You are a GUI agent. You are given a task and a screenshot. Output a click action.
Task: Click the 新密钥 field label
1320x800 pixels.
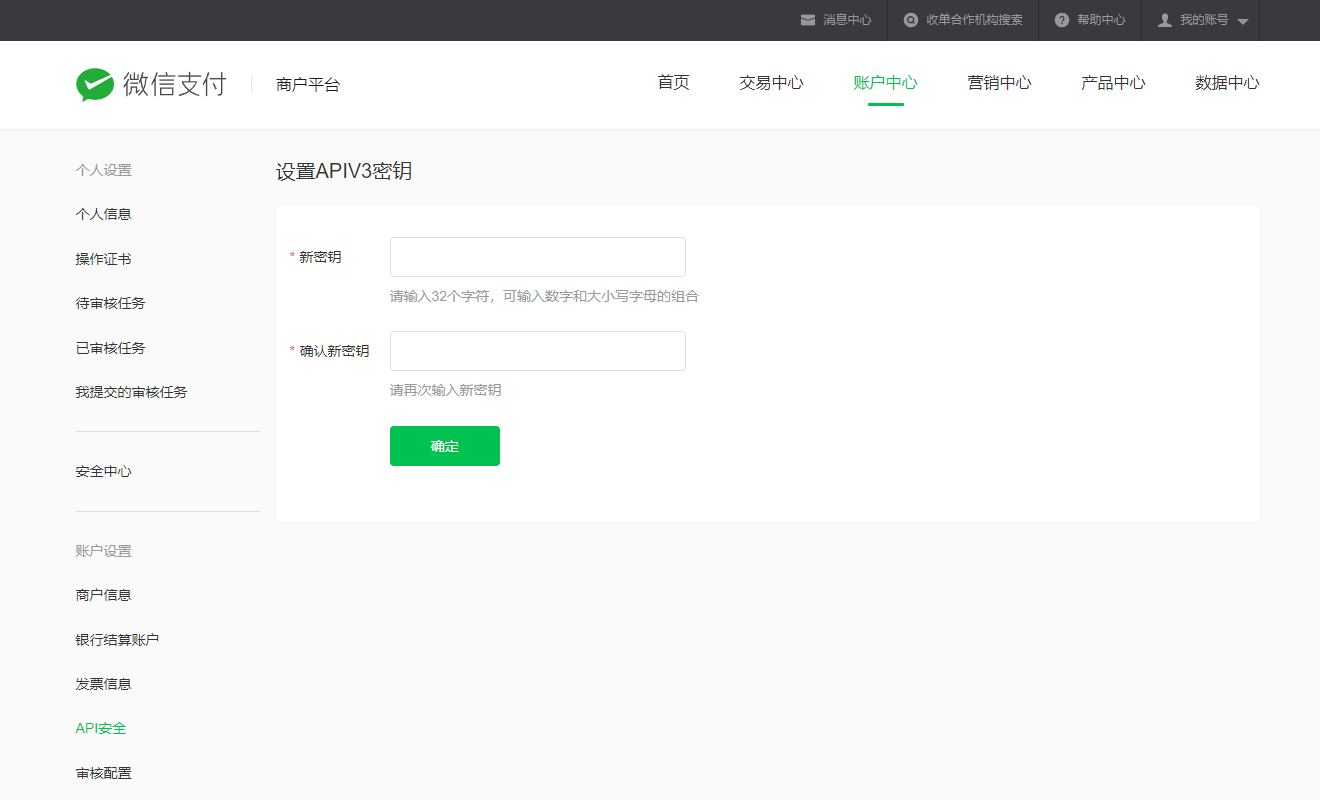[320, 257]
